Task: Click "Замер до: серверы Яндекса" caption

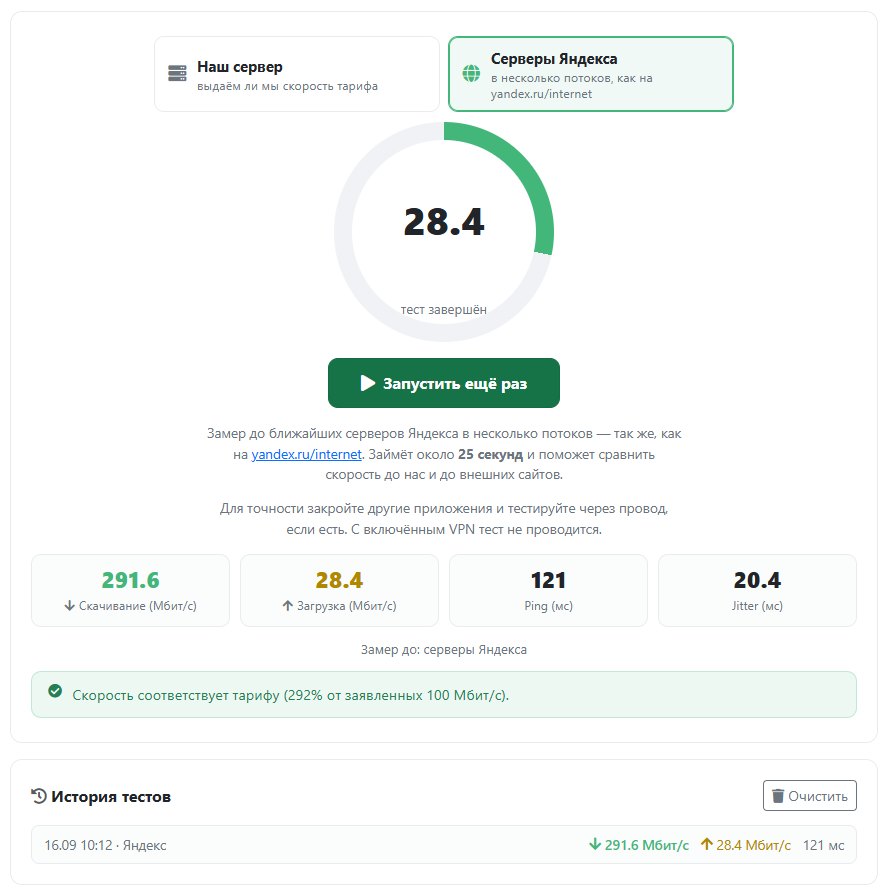Action: (444, 650)
